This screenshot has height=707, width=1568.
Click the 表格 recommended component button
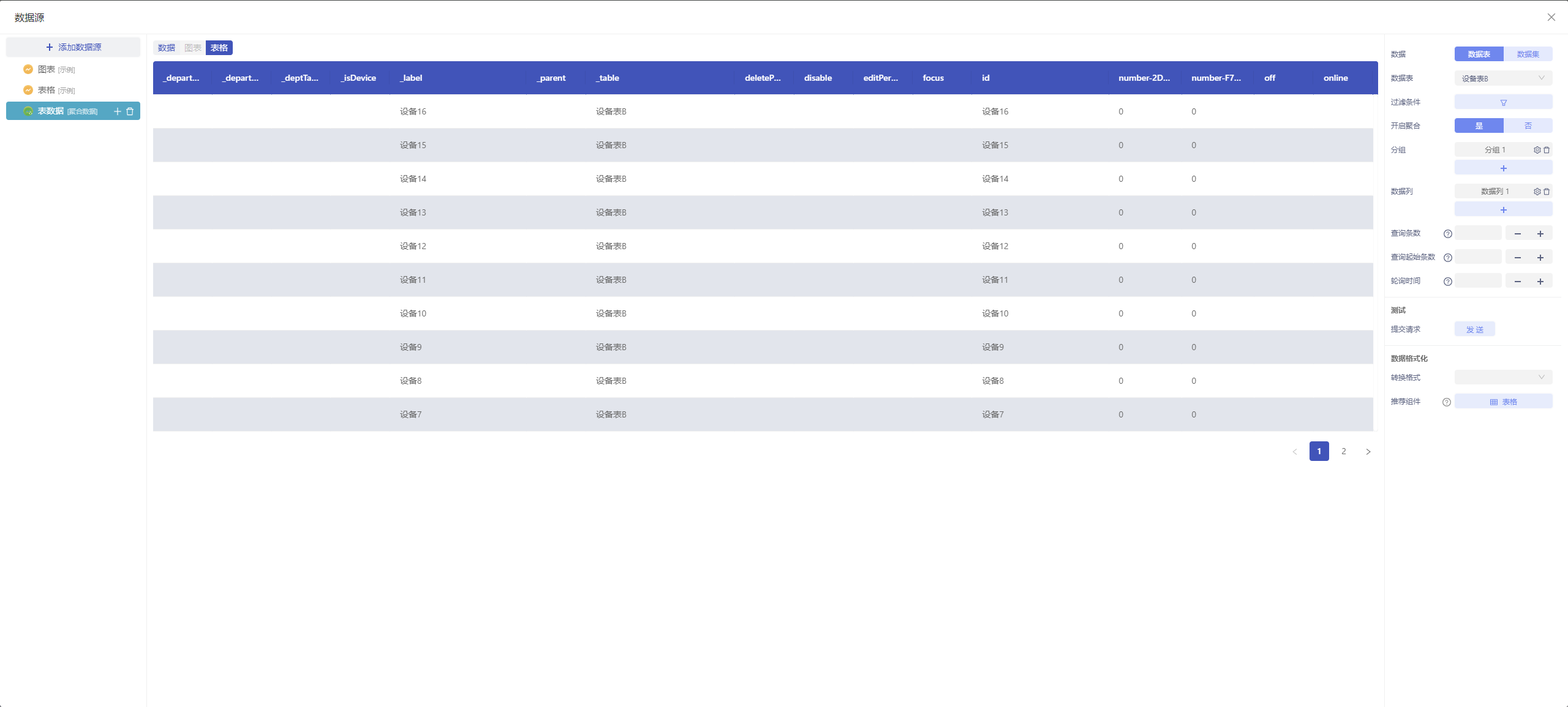tap(1503, 402)
